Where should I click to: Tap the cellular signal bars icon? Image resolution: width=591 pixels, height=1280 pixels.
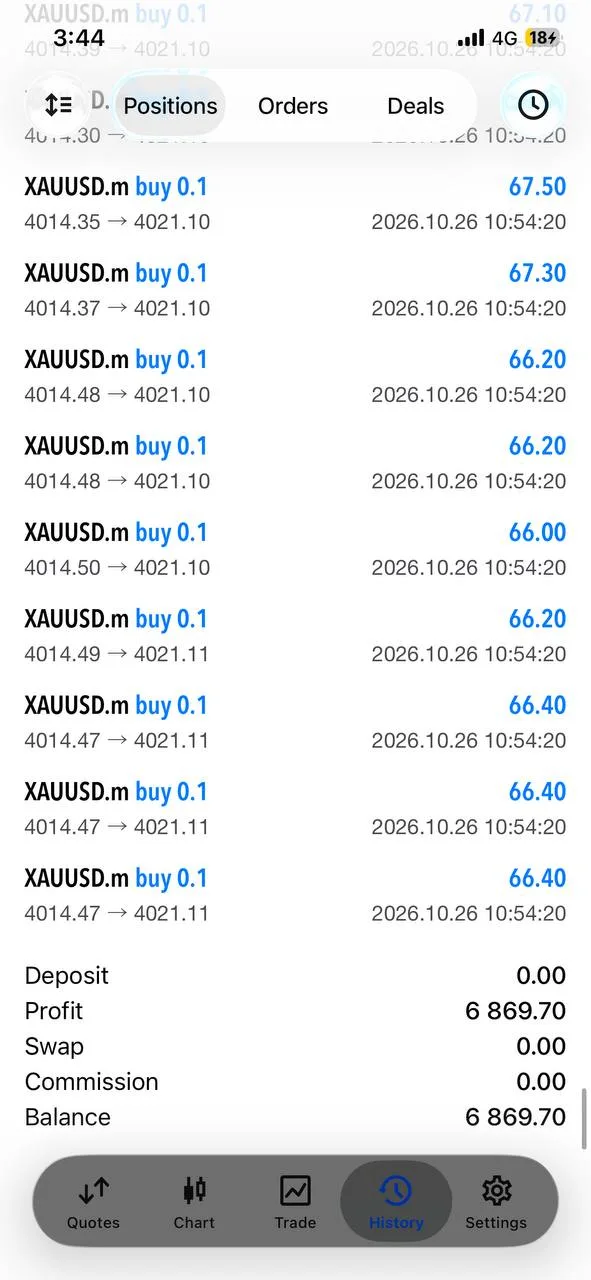(471, 38)
